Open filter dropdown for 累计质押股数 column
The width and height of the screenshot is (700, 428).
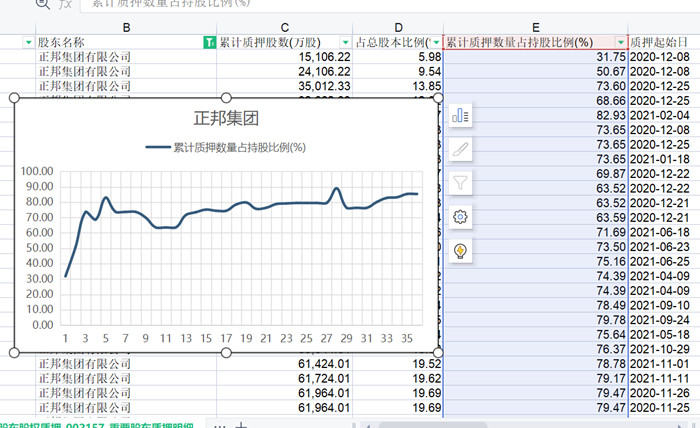click(345, 43)
